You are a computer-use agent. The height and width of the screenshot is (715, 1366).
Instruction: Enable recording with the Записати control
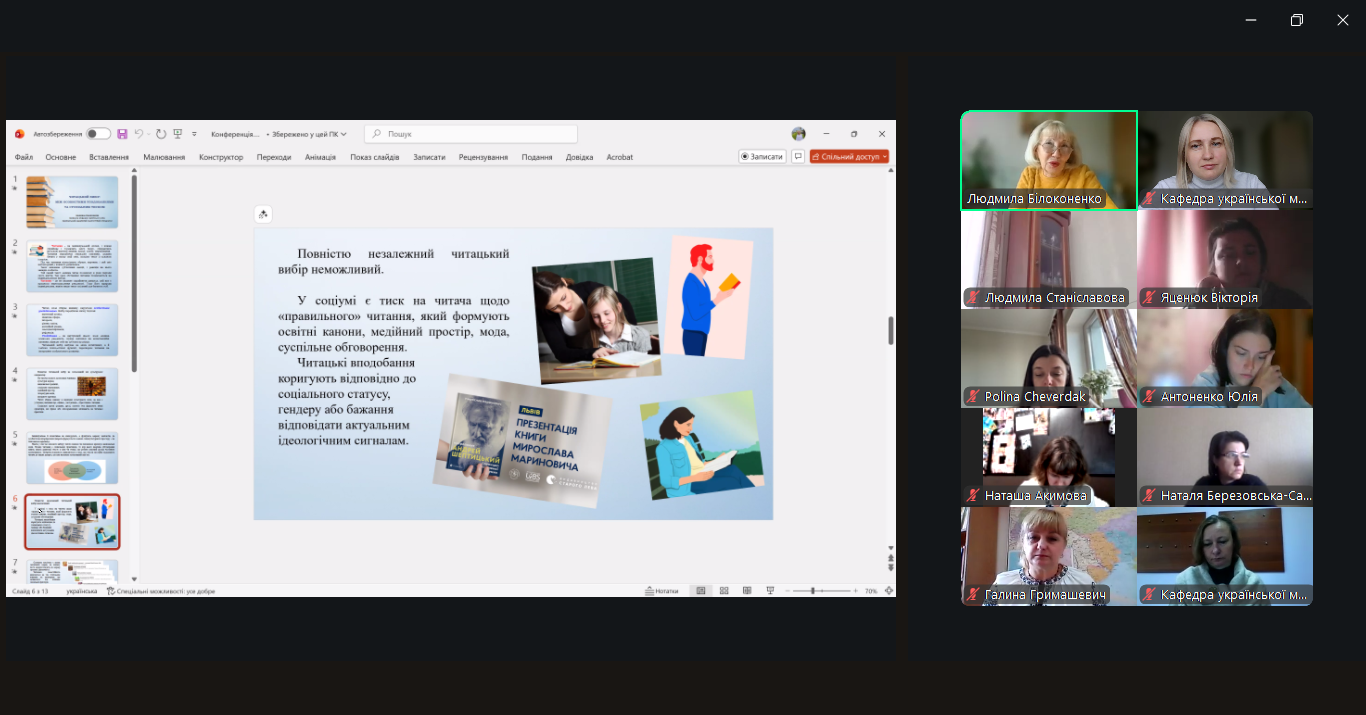click(x=760, y=156)
